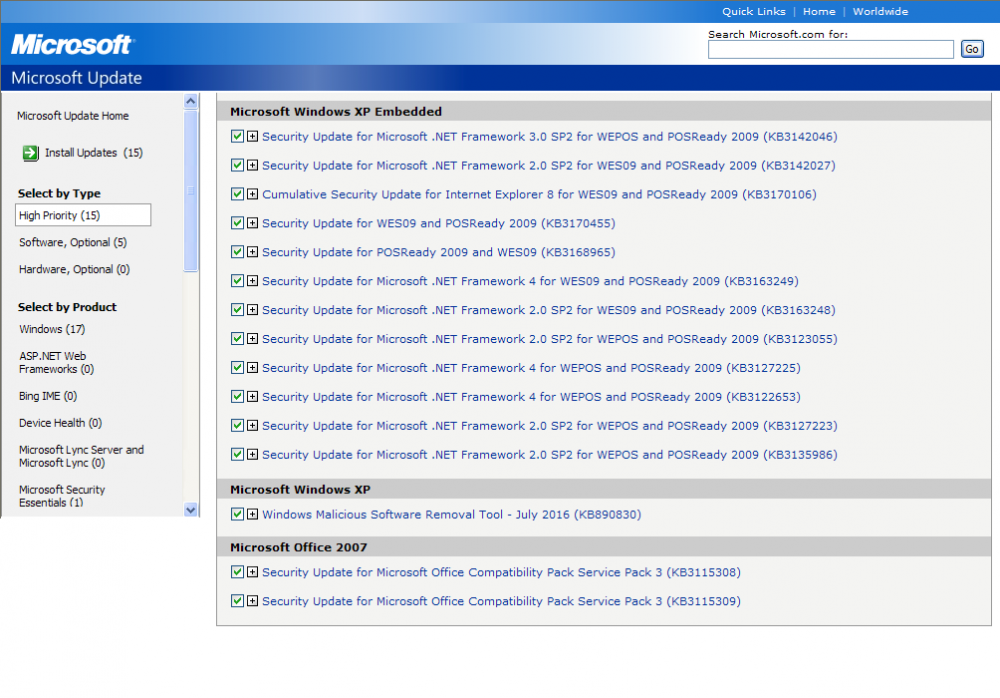Image resolution: width=1000 pixels, height=698 pixels.
Task: Uncheck the KB3163248 update checkbox
Action: click(x=237, y=310)
